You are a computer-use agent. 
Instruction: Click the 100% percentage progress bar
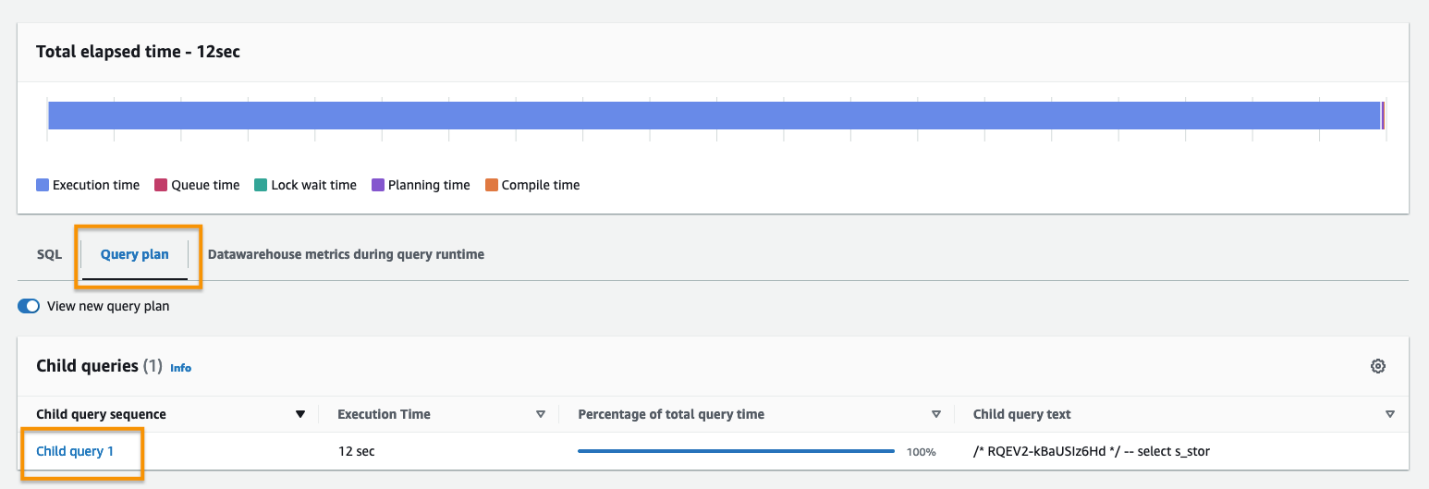[736, 451]
